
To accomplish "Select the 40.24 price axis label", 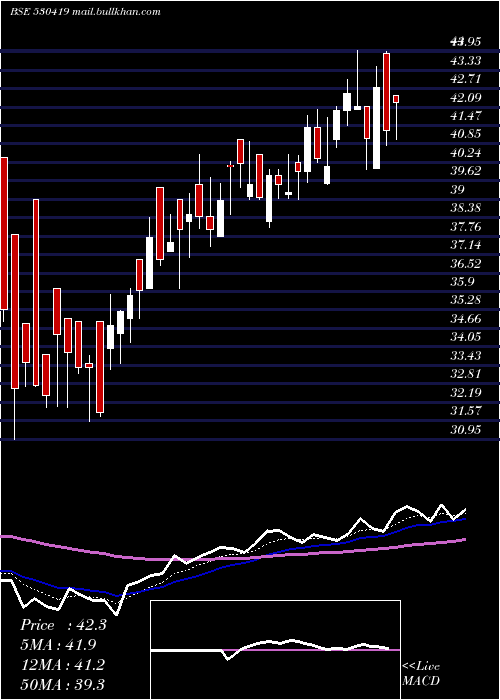I will pos(466,153).
